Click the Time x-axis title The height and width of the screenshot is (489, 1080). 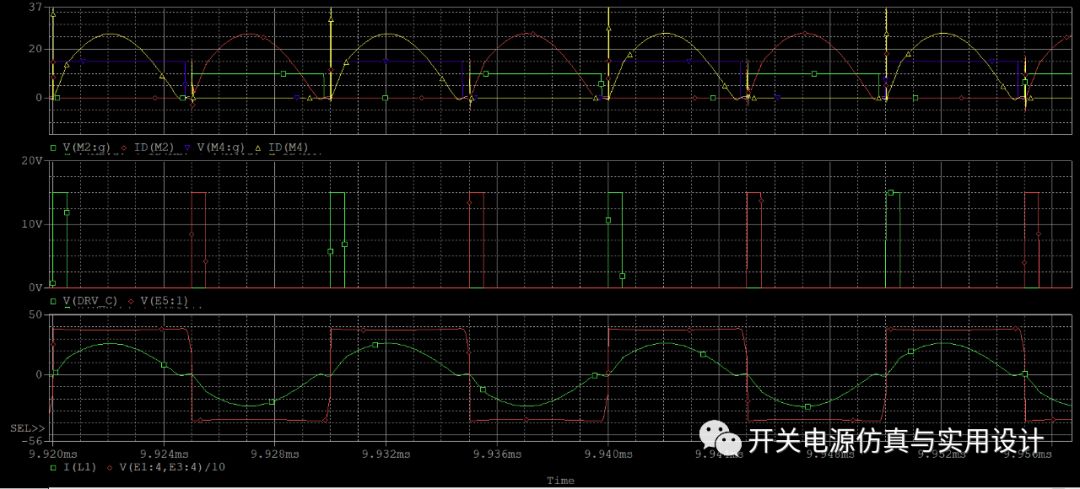tap(560, 481)
